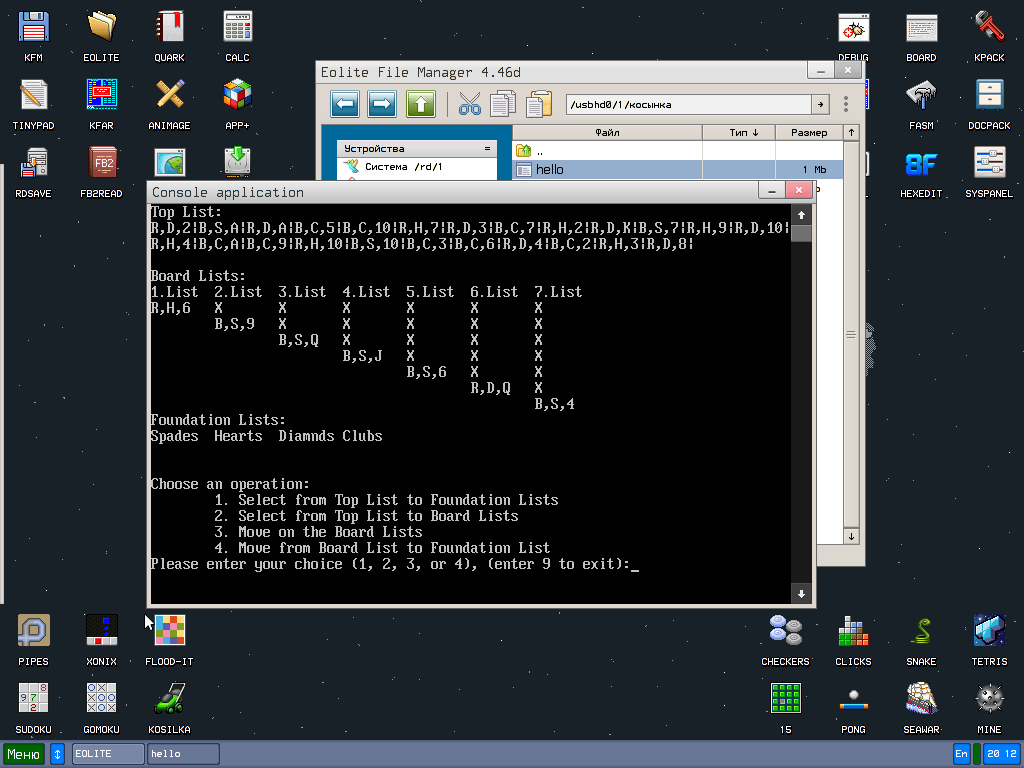Click the scissors Cut icon
Viewport: 1024px width, 768px height.
pos(470,104)
